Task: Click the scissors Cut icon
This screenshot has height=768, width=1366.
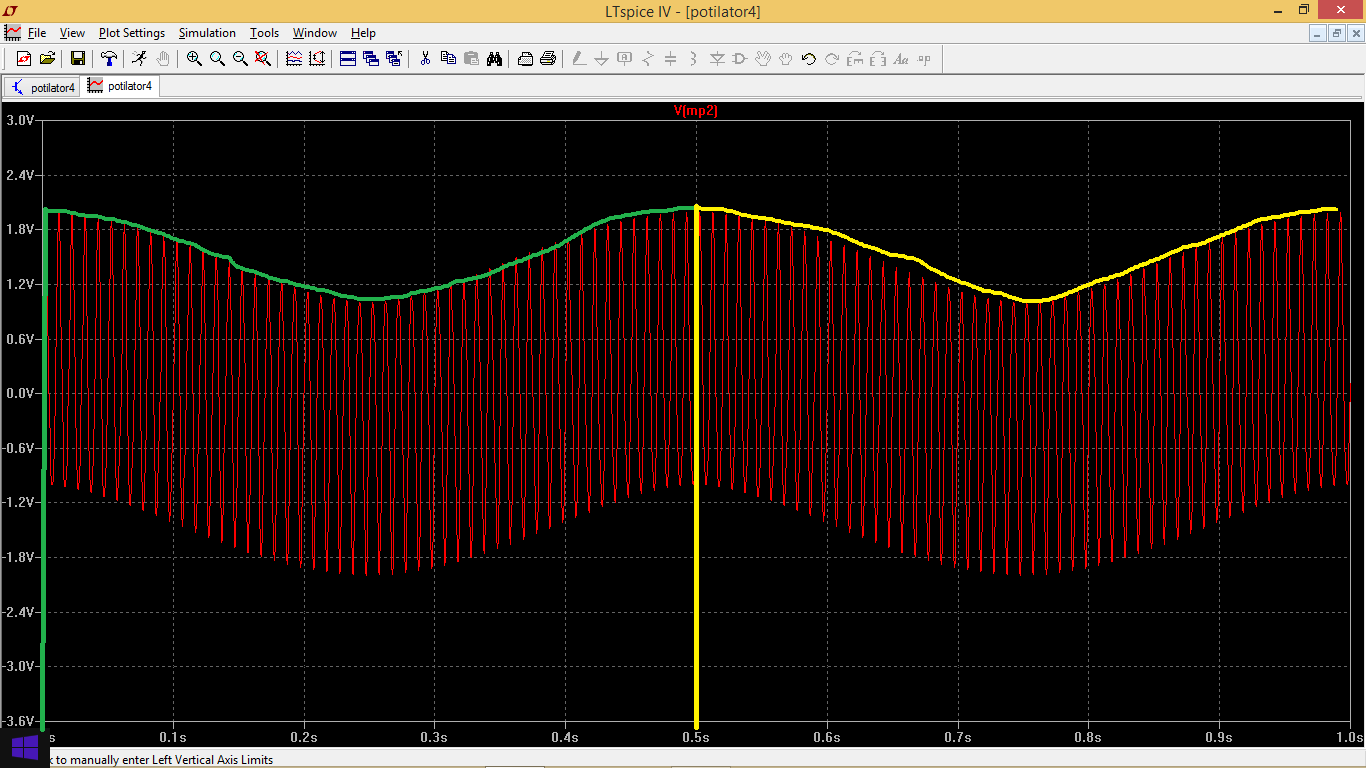Action: tap(425, 59)
